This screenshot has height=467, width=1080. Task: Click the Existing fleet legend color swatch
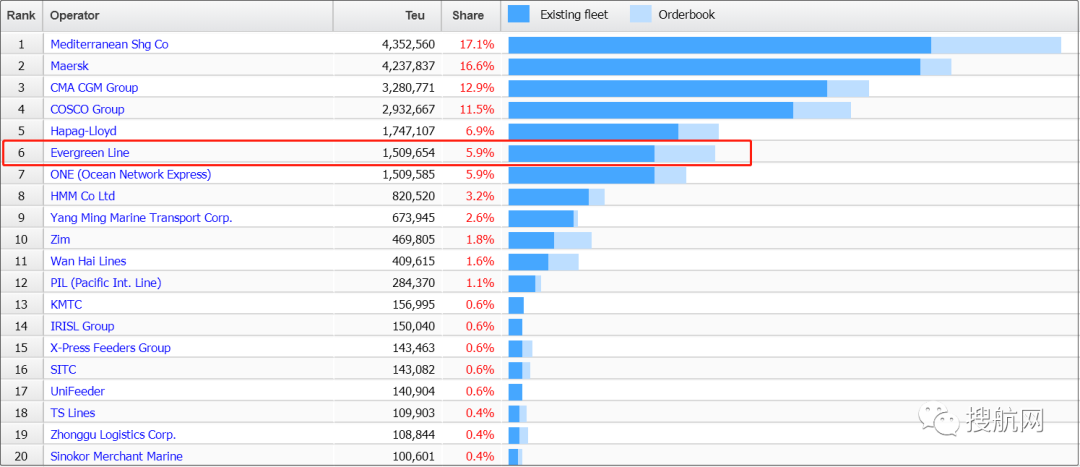click(519, 14)
